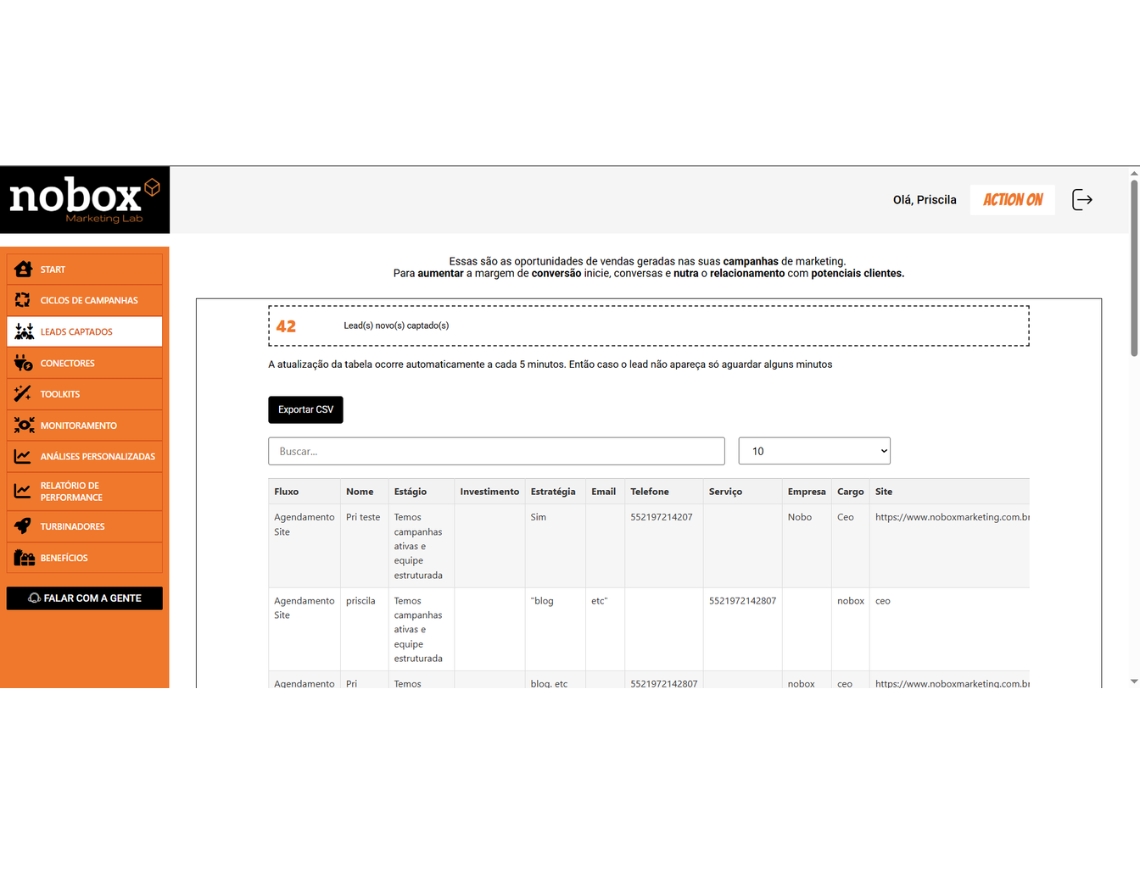This screenshot has height=872, width=1140.
Task: Click the Telefone column header
Action: 650,492
